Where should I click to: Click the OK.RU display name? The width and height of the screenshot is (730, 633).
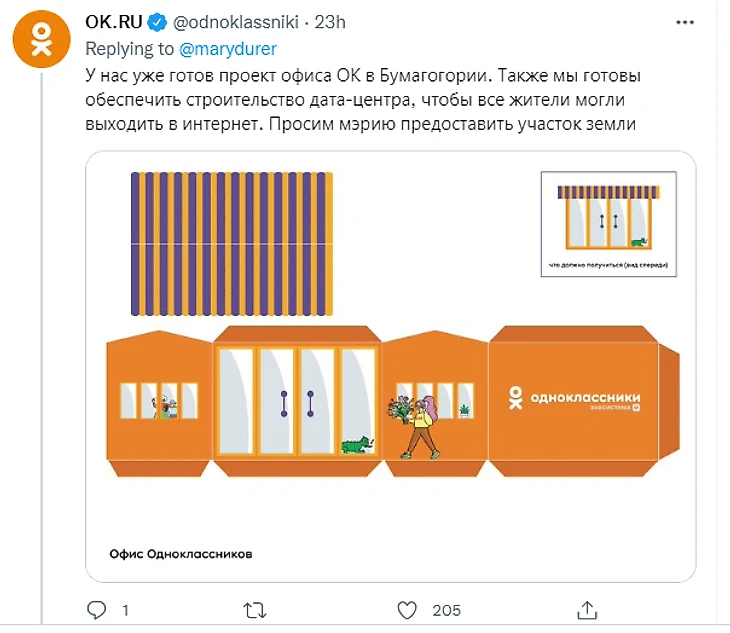pos(114,22)
